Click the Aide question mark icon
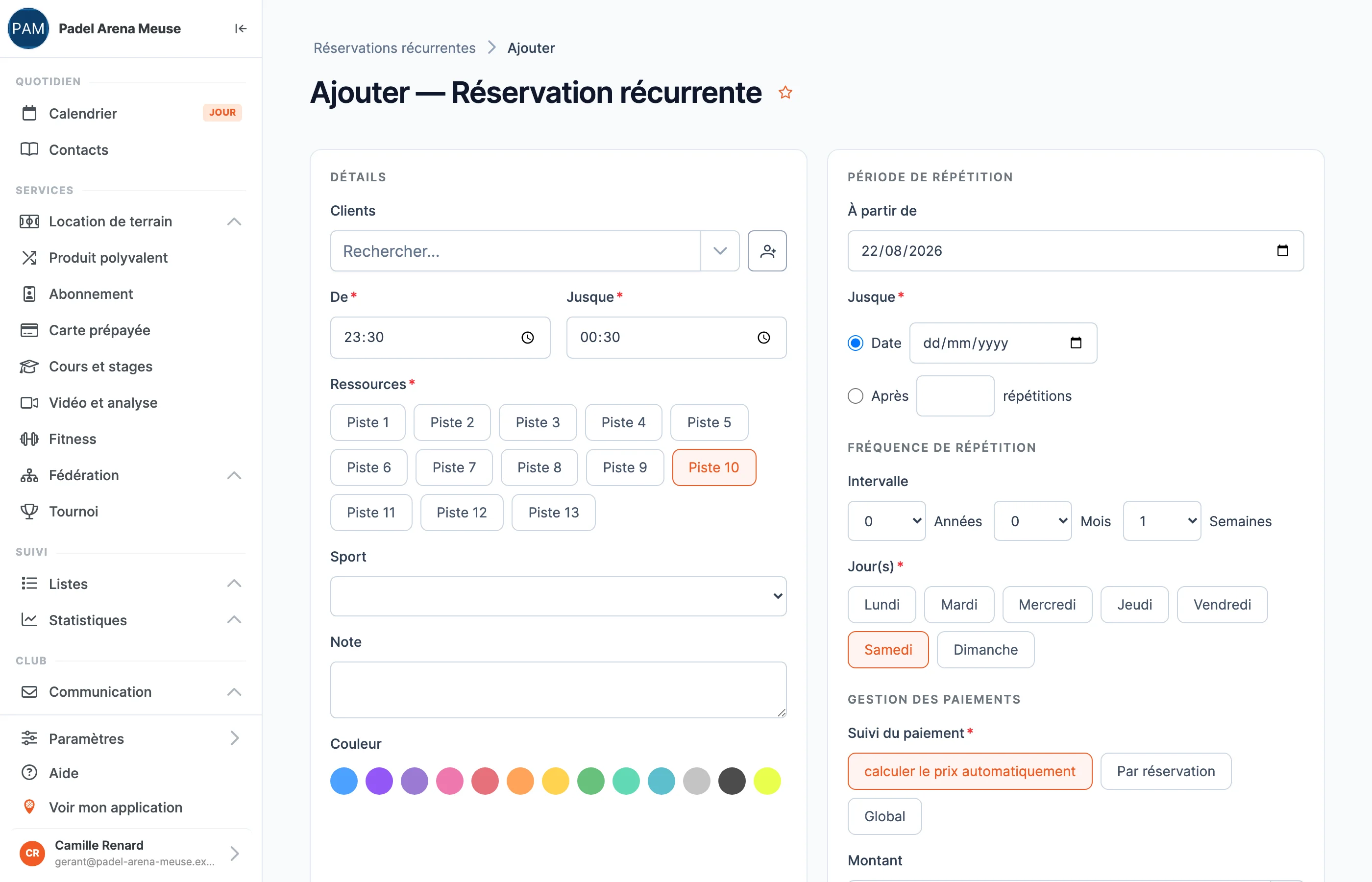The image size is (1372, 882). (29, 773)
